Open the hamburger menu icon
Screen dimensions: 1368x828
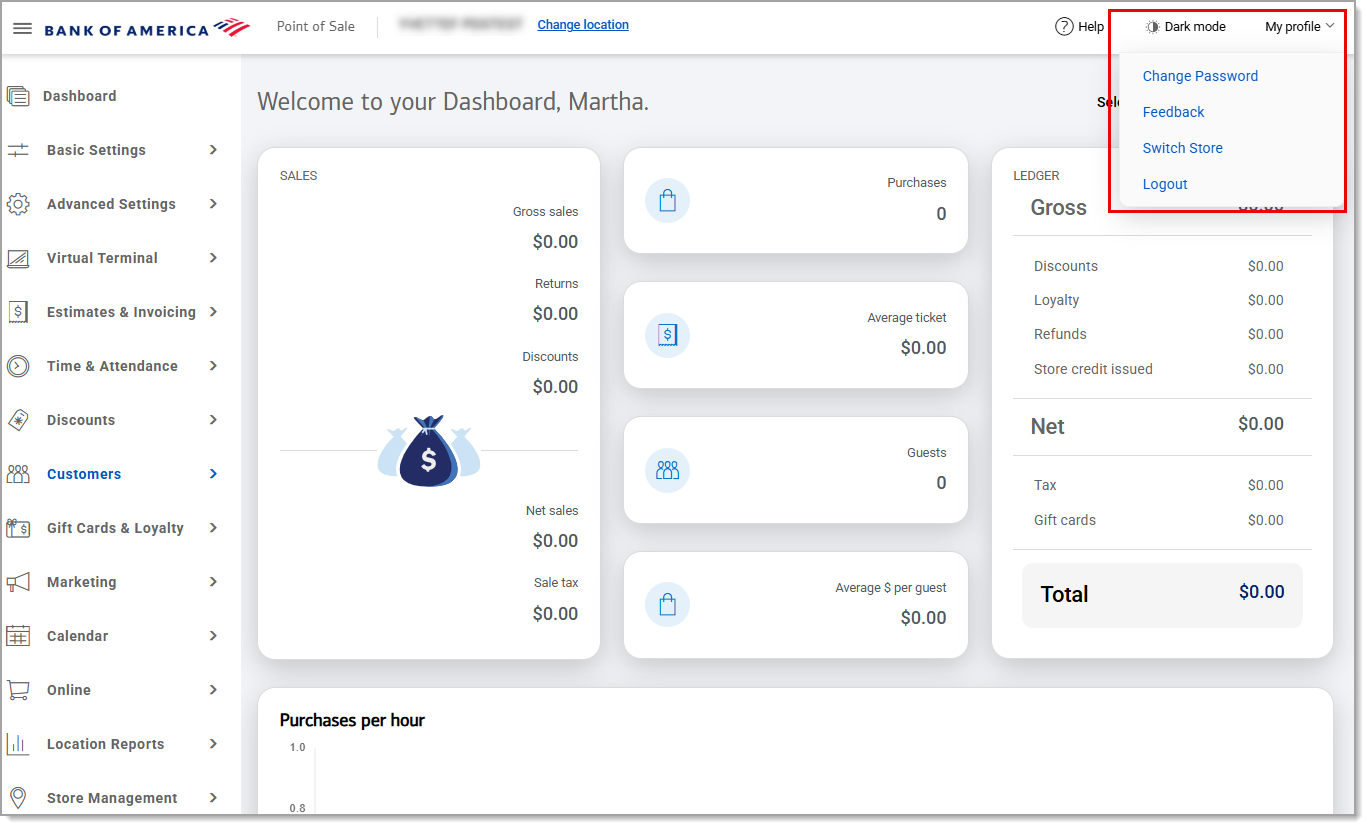tap(22, 28)
